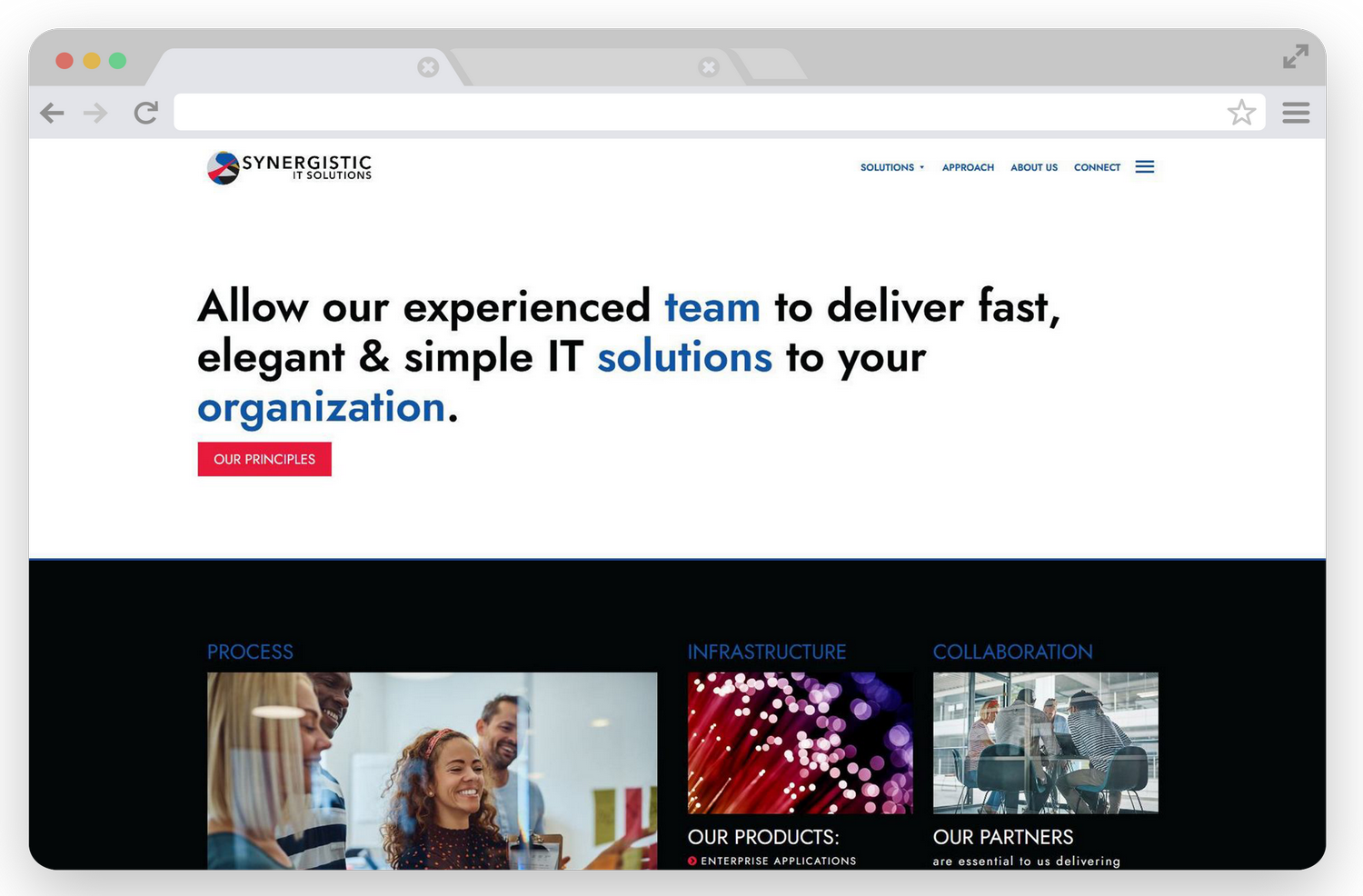Viewport: 1363px width, 896px height.
Task: Go to the About Us page
Action: pyautogui.click(x=1034, y=167)
